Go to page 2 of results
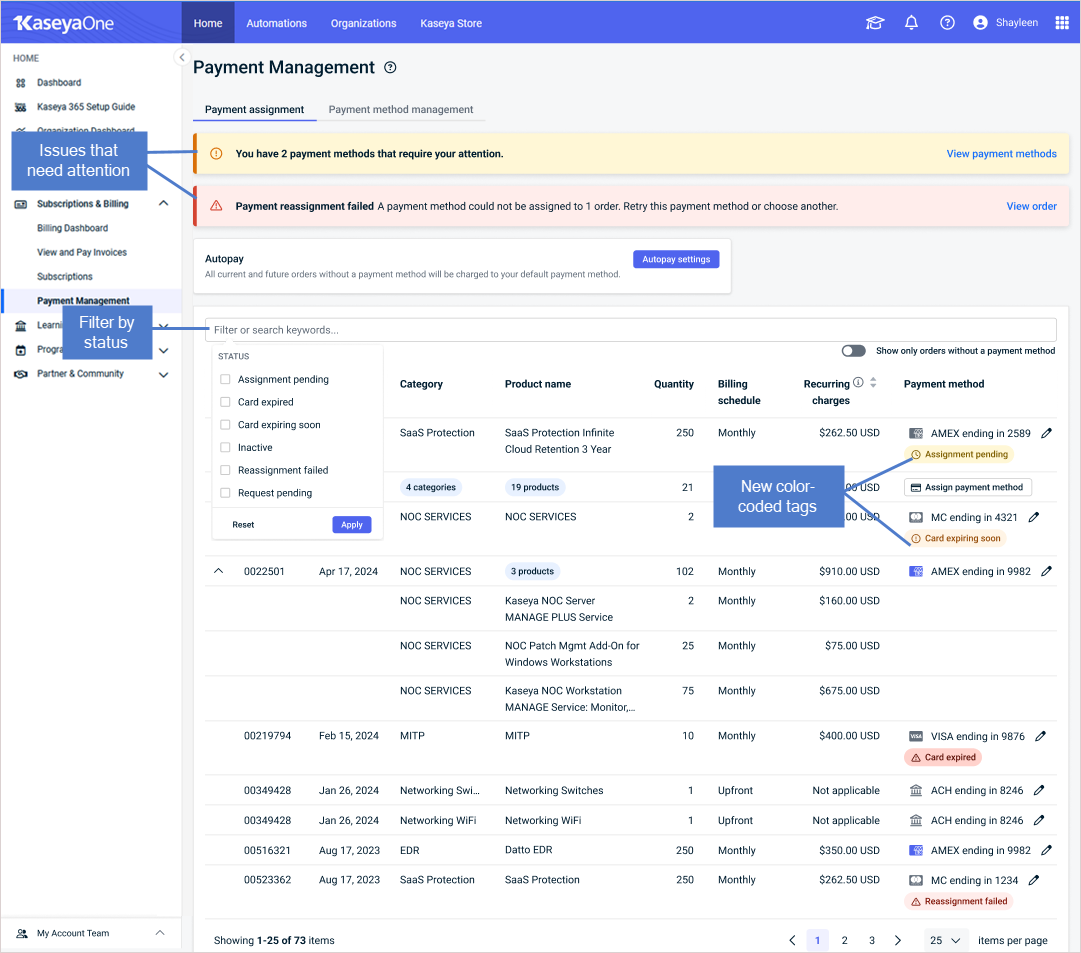This screenshot has width=1081, height=953. pos(845,940)
